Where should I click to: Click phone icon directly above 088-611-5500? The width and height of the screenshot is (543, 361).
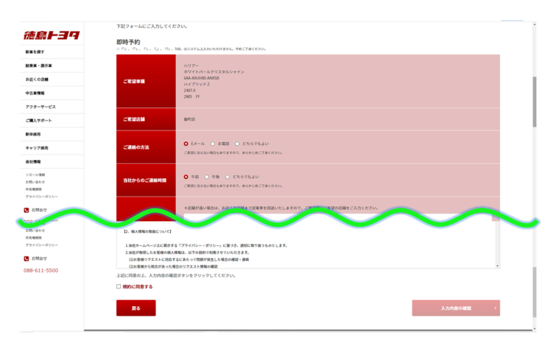pyautogui.click(x=26, y=258)
